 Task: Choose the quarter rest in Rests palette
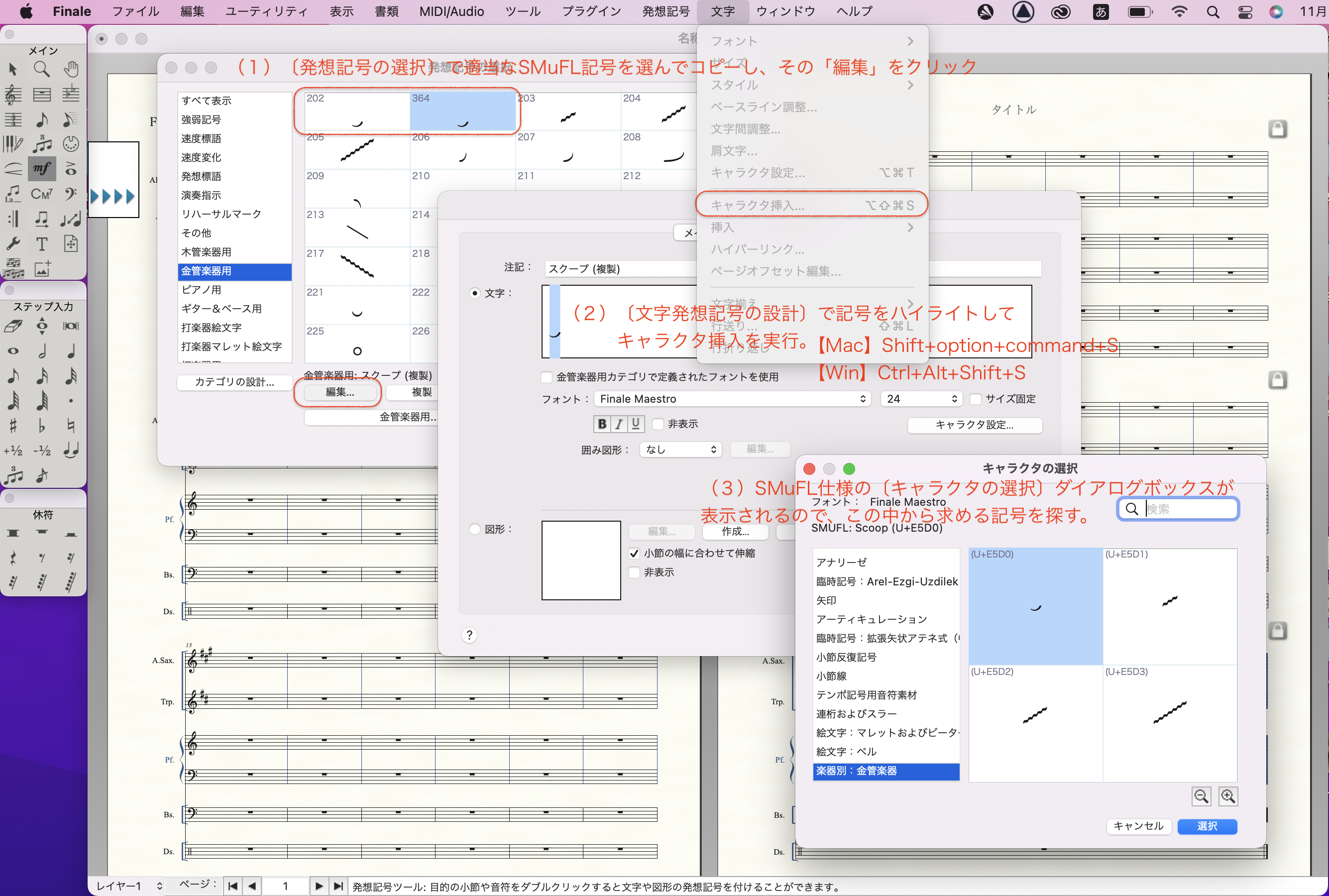click(x=13, y=558)
